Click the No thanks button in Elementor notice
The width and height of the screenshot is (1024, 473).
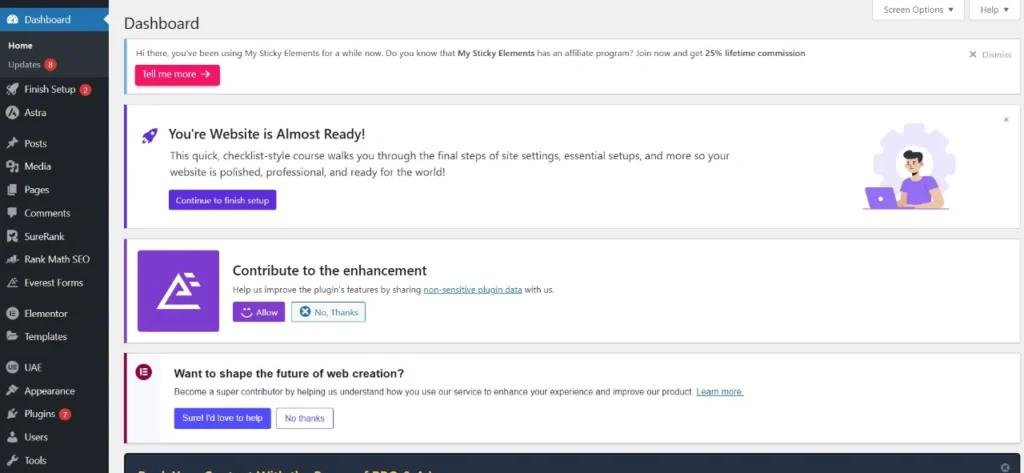(x=304, y=418)
